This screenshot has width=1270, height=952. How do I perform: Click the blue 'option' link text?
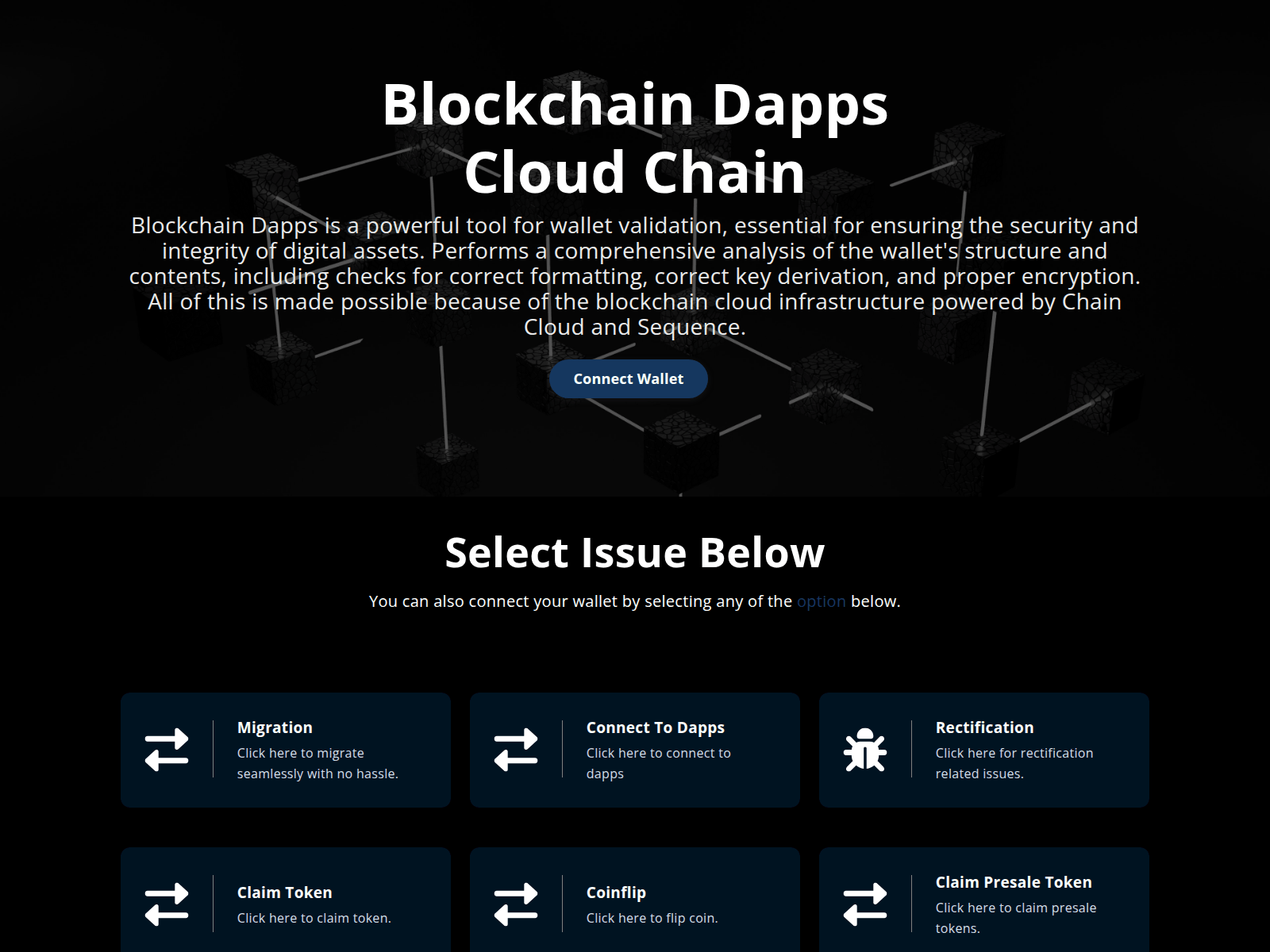tap(821, 601)
